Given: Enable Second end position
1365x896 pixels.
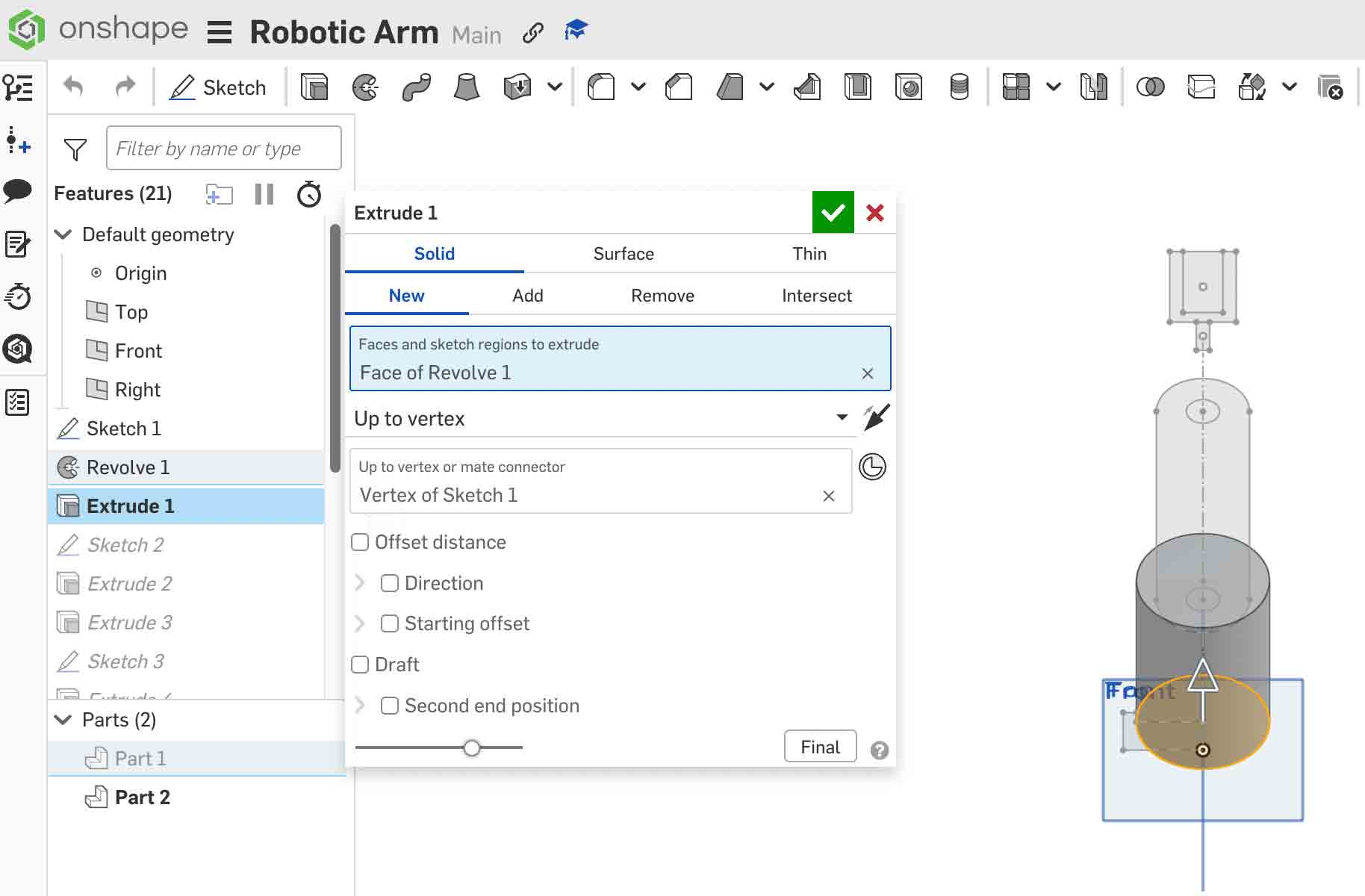Looking at the screenshot, I should (389, 705).
